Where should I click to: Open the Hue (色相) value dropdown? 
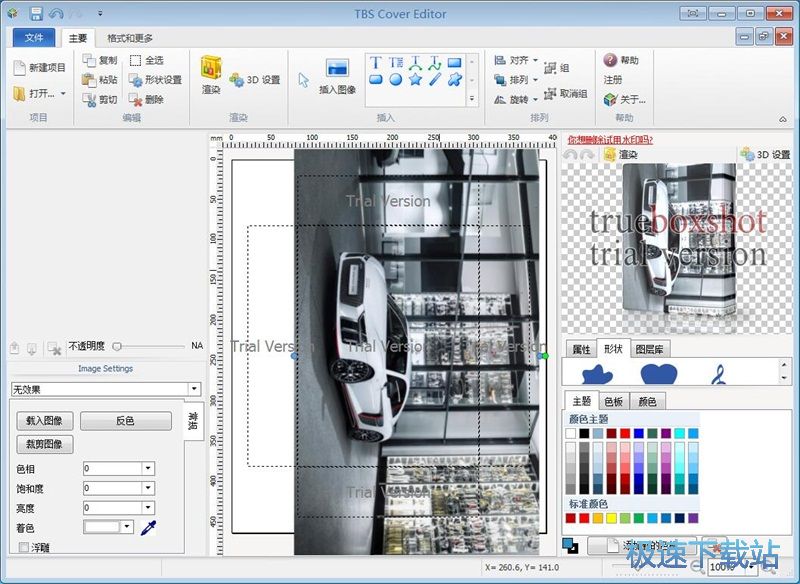tap(148, 468)
